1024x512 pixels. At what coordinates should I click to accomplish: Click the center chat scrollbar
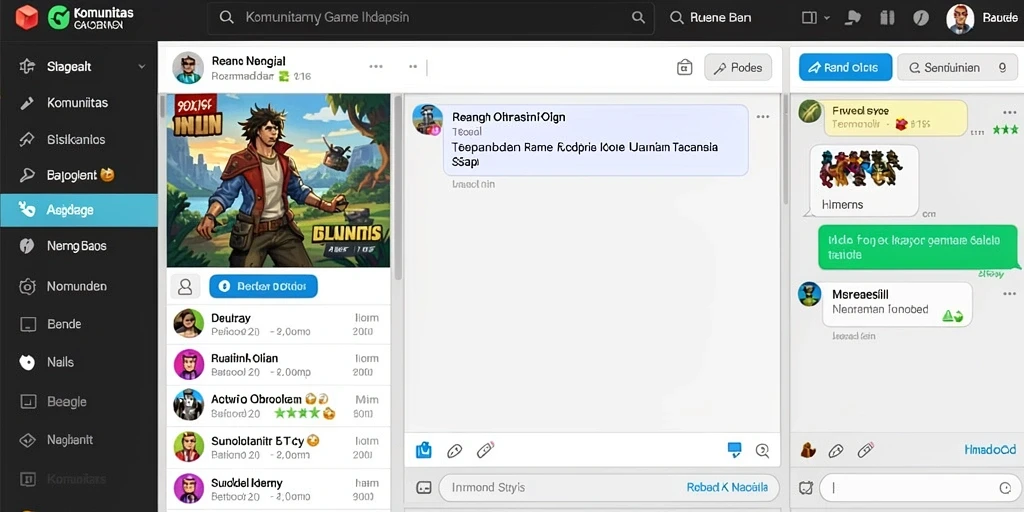coord(786,150)
